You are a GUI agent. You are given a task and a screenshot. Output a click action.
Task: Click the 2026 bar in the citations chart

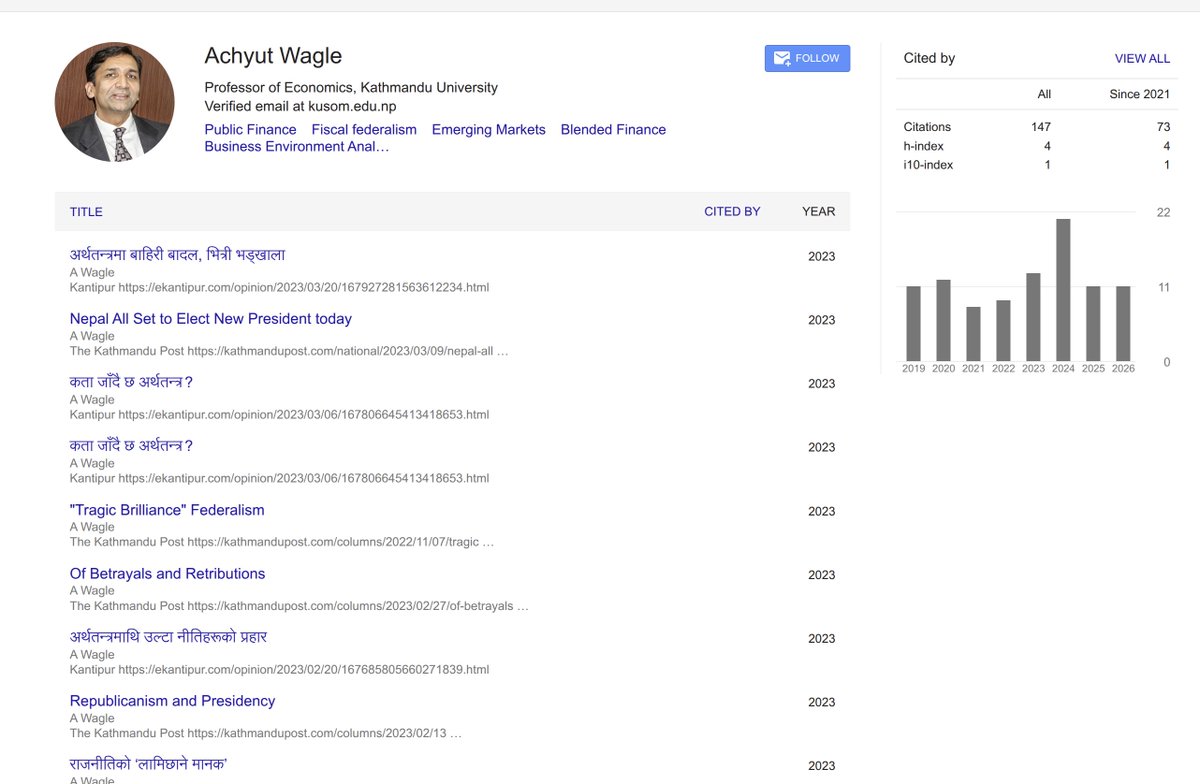(1123, 324)
